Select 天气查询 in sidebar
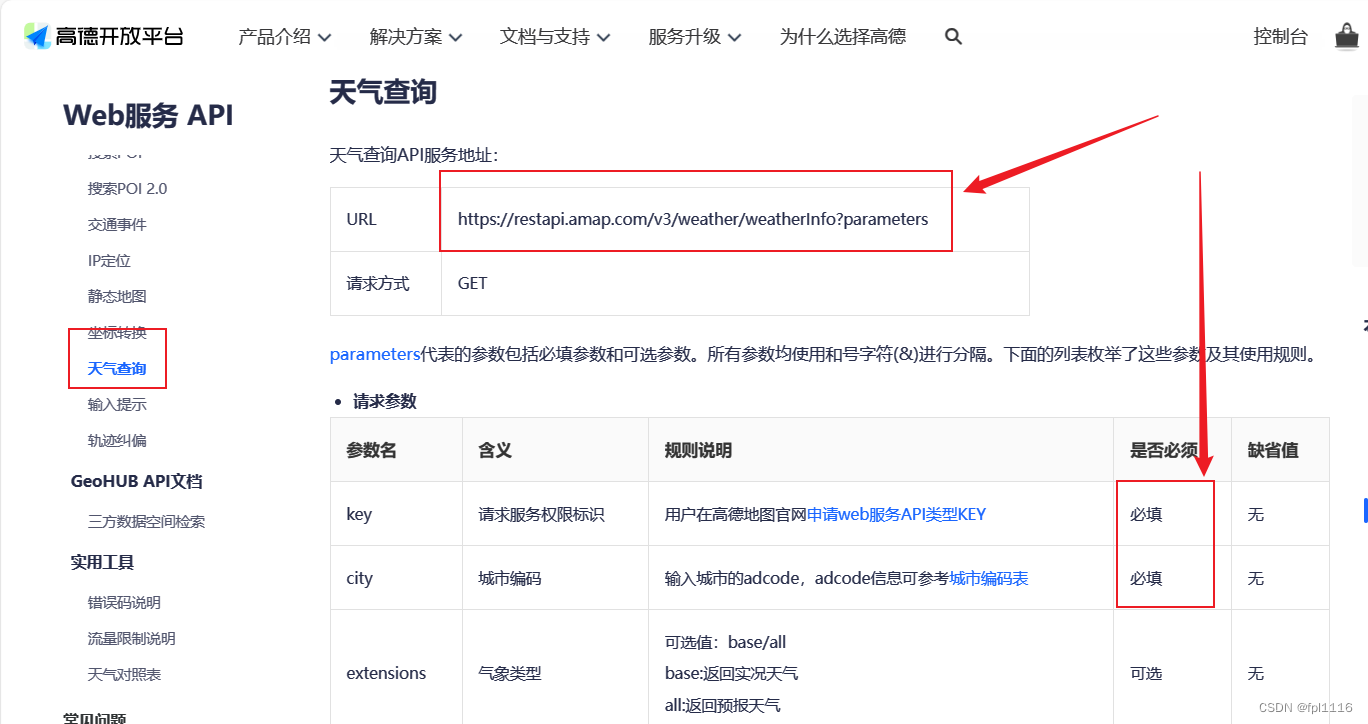1368x724 pixels. tap(117, 369)
